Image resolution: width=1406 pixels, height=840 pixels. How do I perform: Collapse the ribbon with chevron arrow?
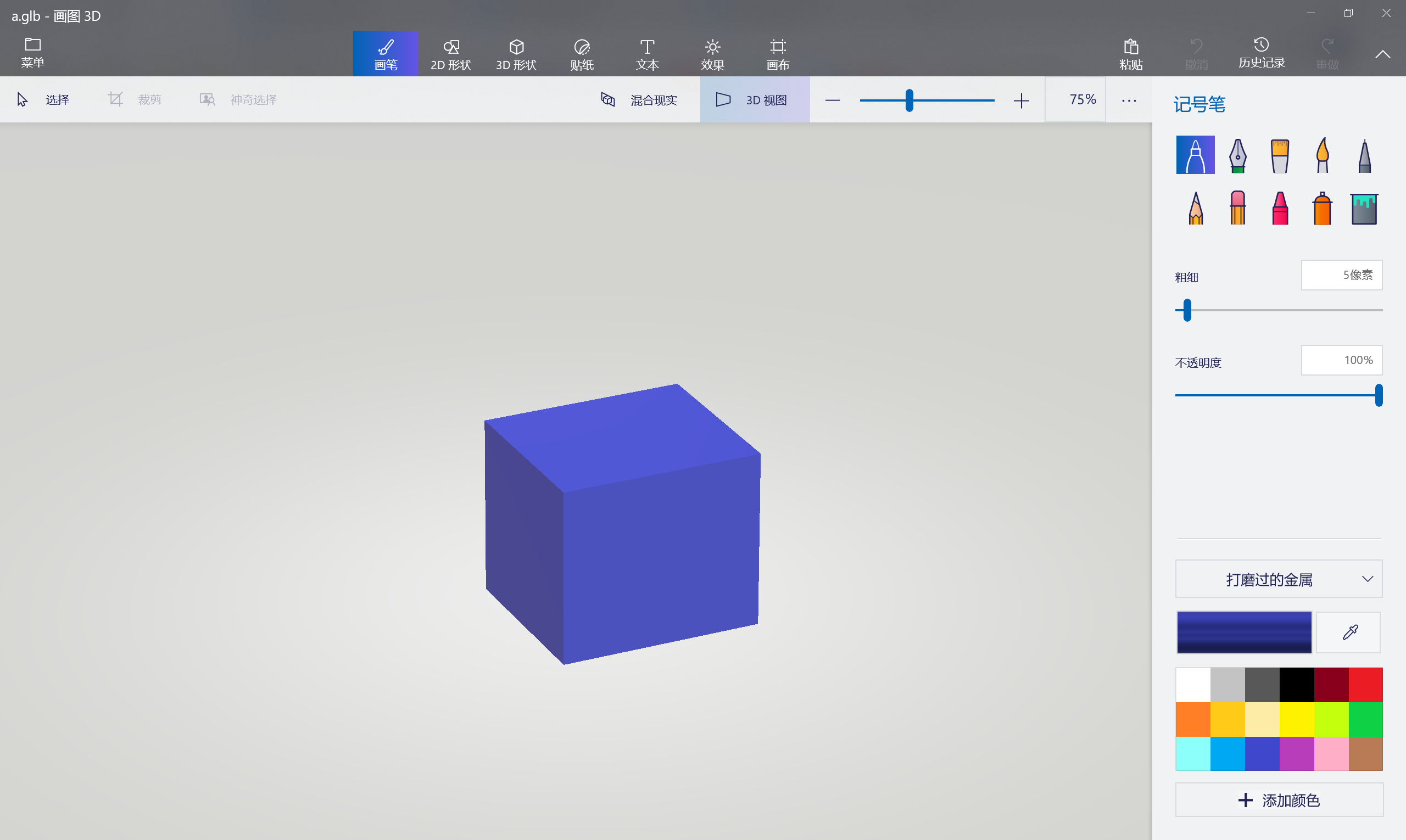[1382, 54]
